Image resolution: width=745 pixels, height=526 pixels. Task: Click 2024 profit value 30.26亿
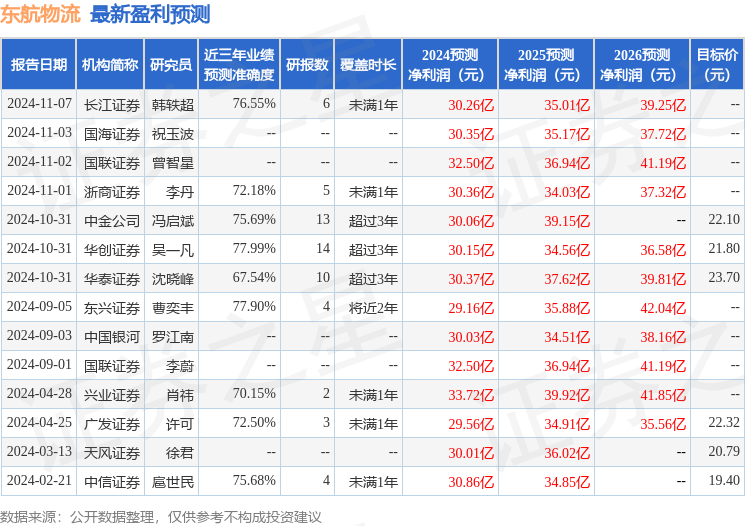click(x=471, y=105)
